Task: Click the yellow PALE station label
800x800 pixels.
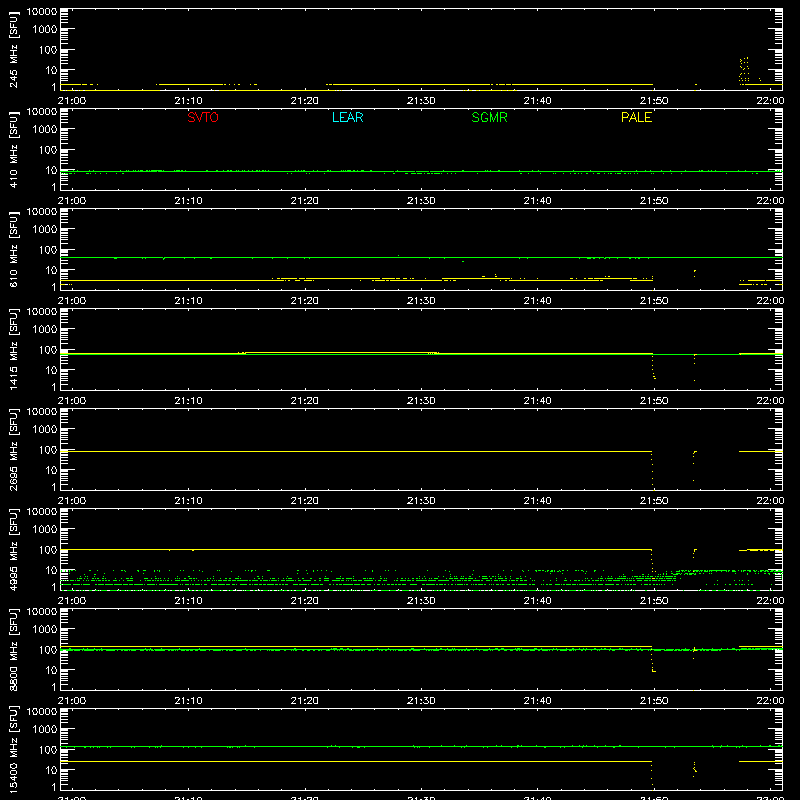Action: point(636,117)
